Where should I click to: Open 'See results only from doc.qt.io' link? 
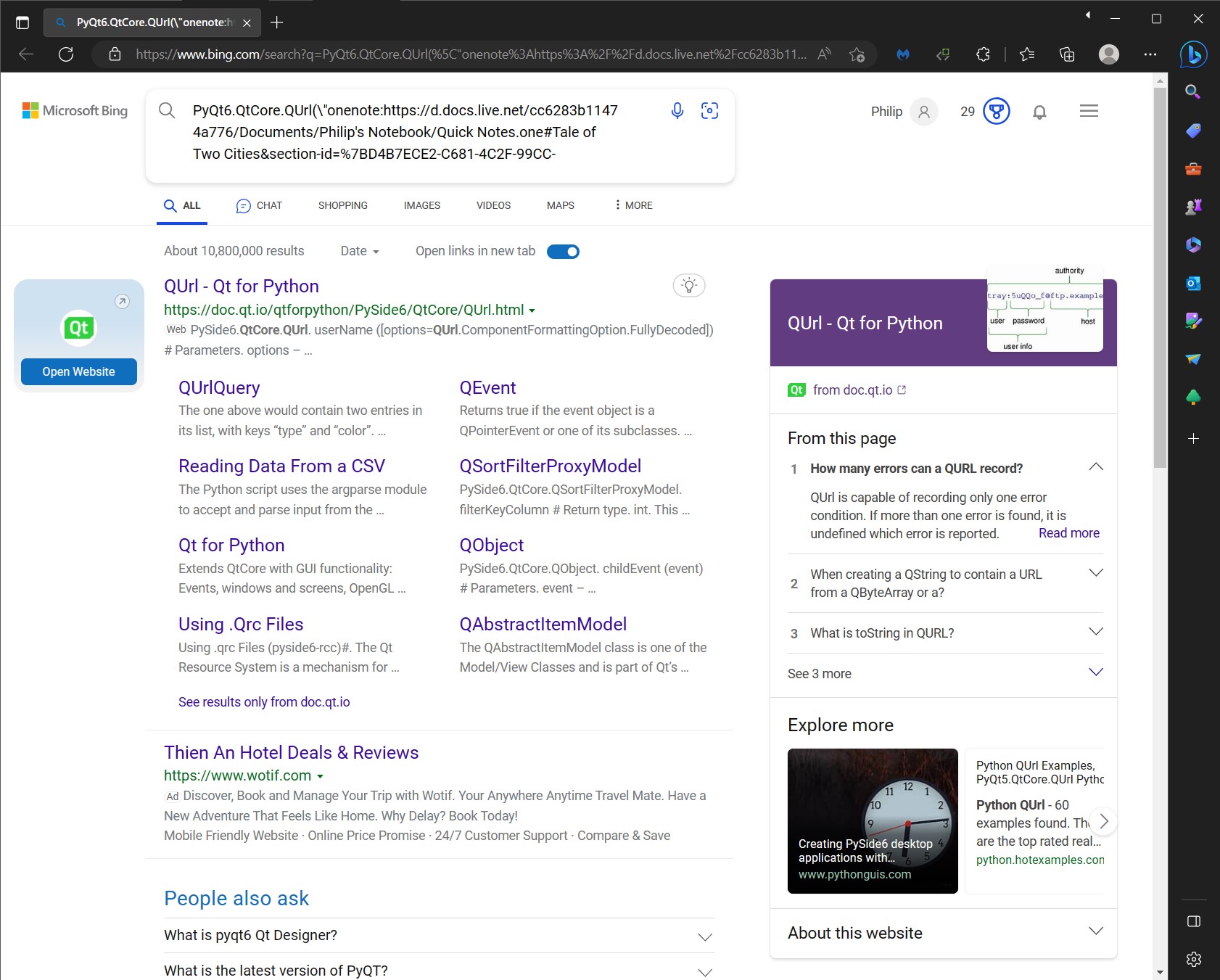[x=264, y=702]
